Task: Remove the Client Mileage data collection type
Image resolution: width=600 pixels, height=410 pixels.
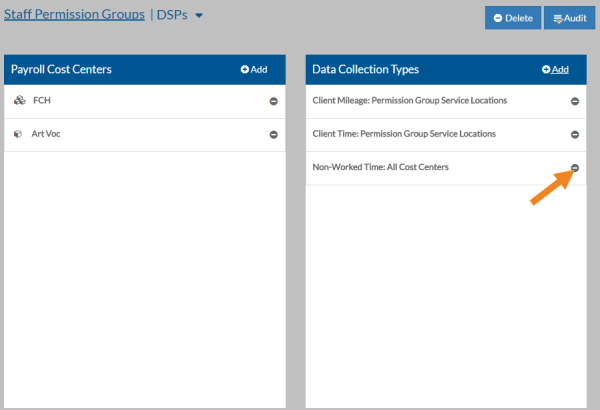Action: tap(574, 102)
